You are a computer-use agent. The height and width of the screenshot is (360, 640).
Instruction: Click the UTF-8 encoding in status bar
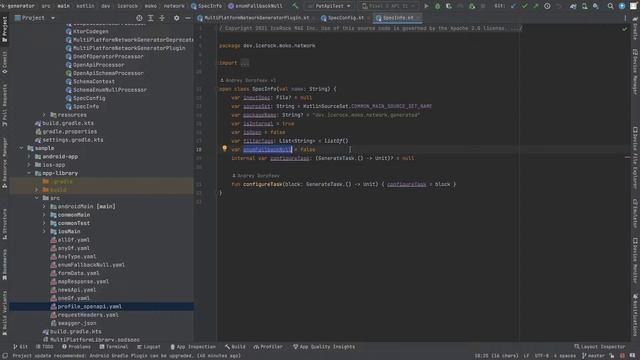coord(542,356)
